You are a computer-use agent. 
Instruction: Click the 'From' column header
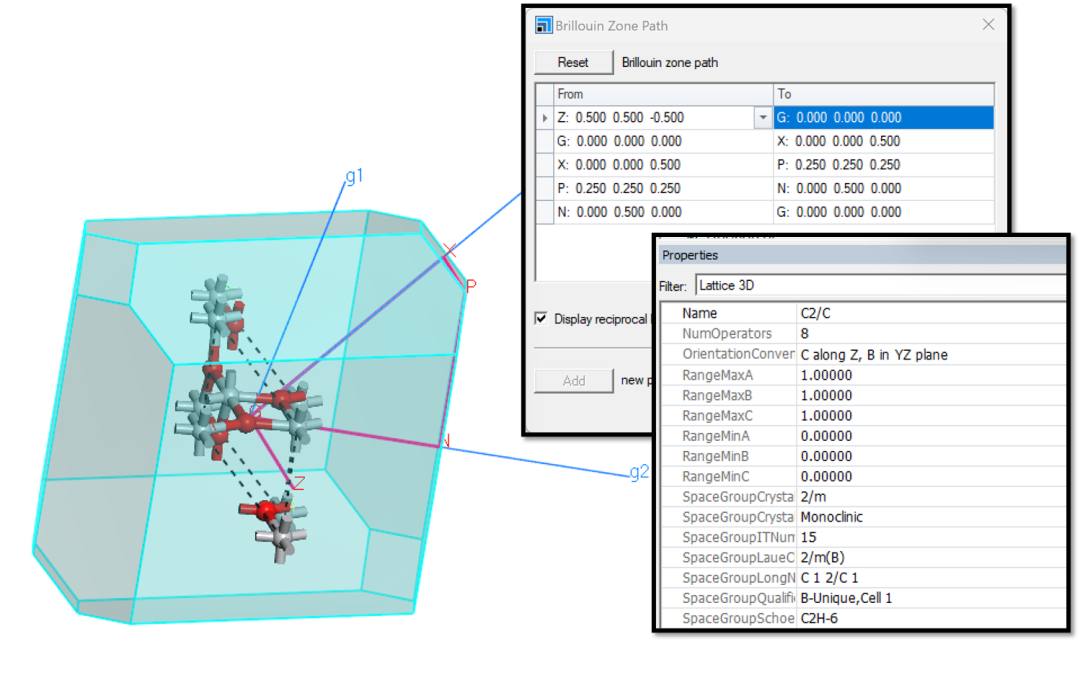(x=663, y=94)
